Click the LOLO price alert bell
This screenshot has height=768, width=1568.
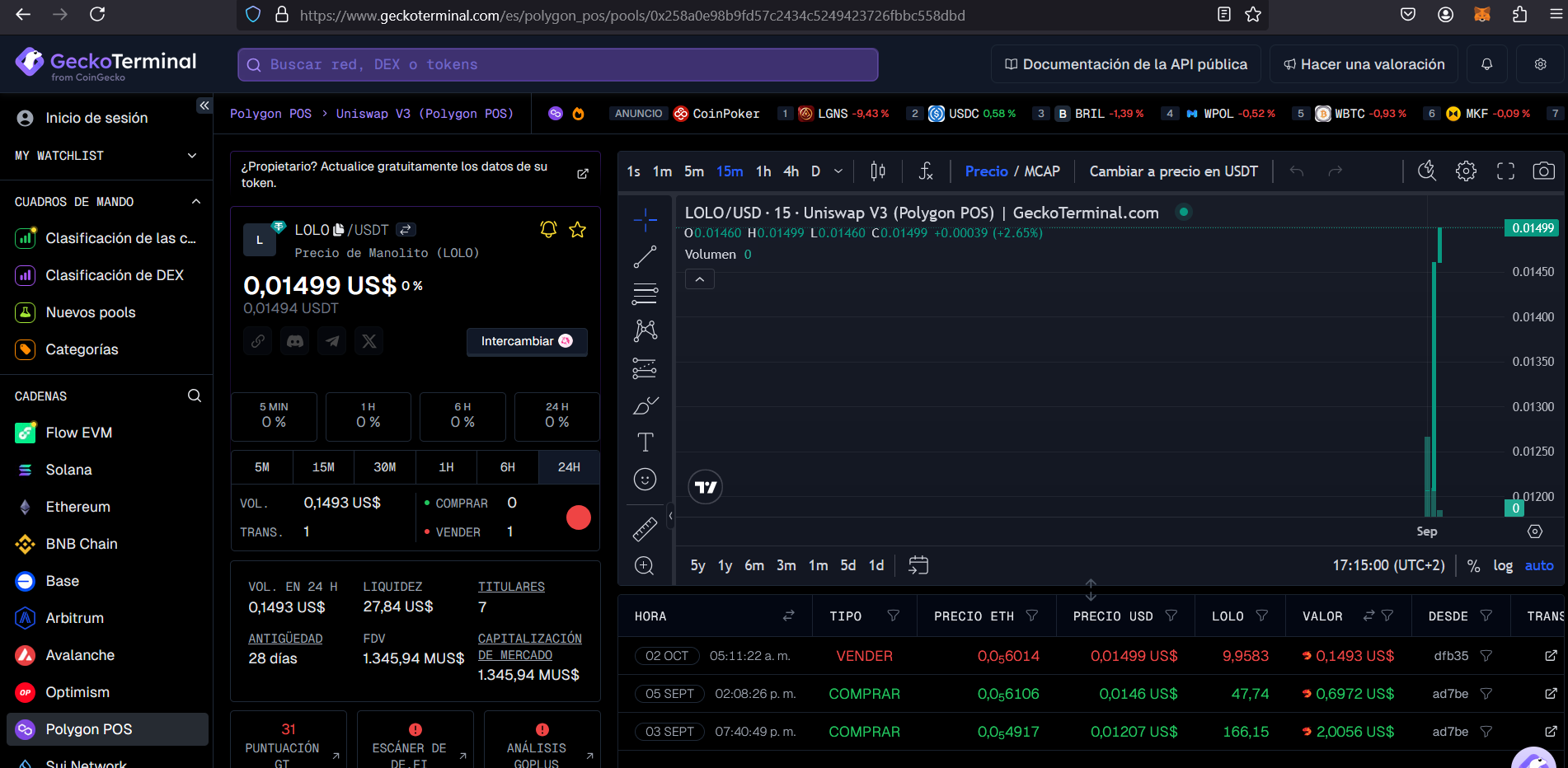coord(548,230)
